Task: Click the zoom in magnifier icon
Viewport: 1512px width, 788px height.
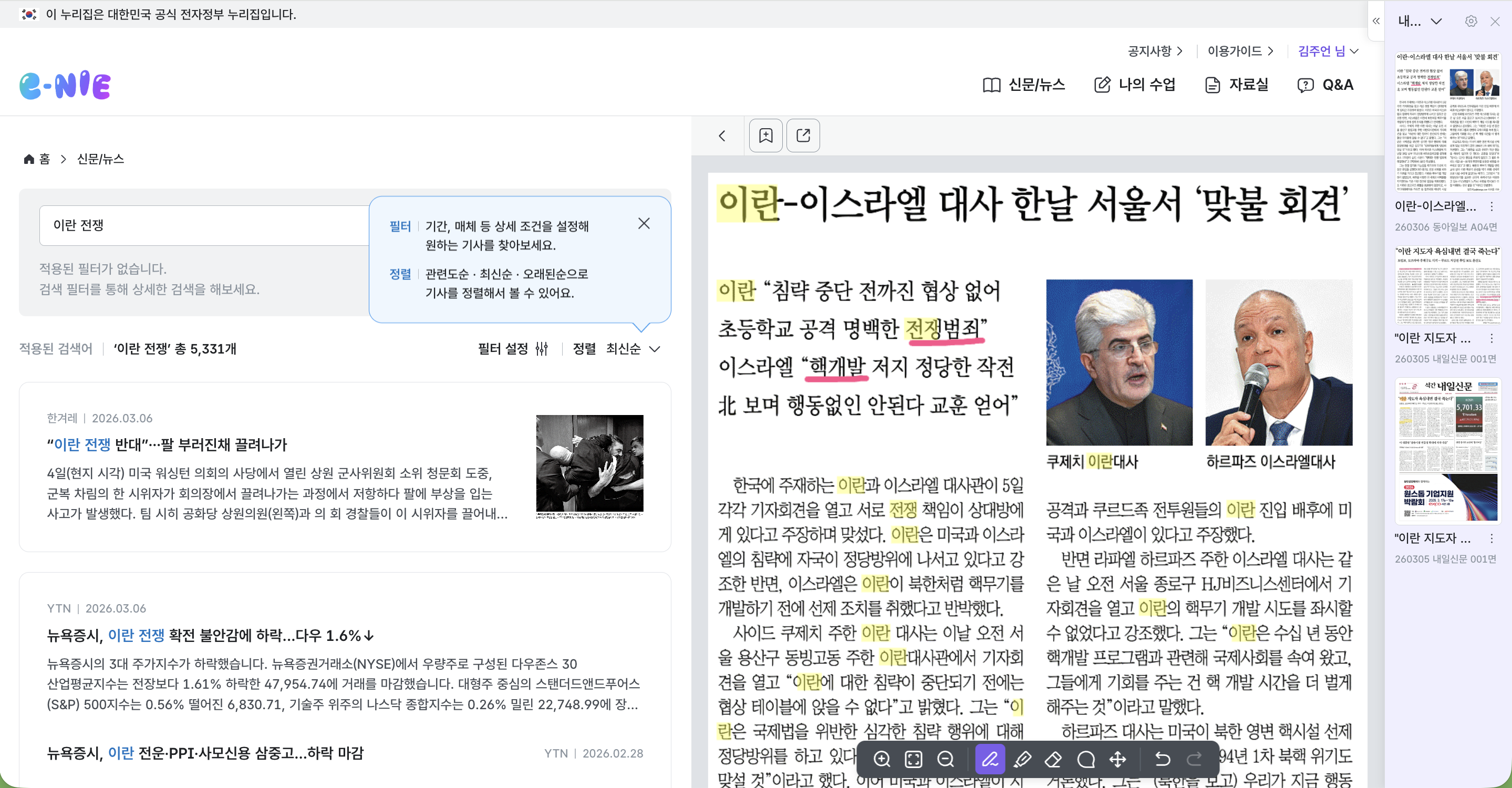Action: point(882,759)
